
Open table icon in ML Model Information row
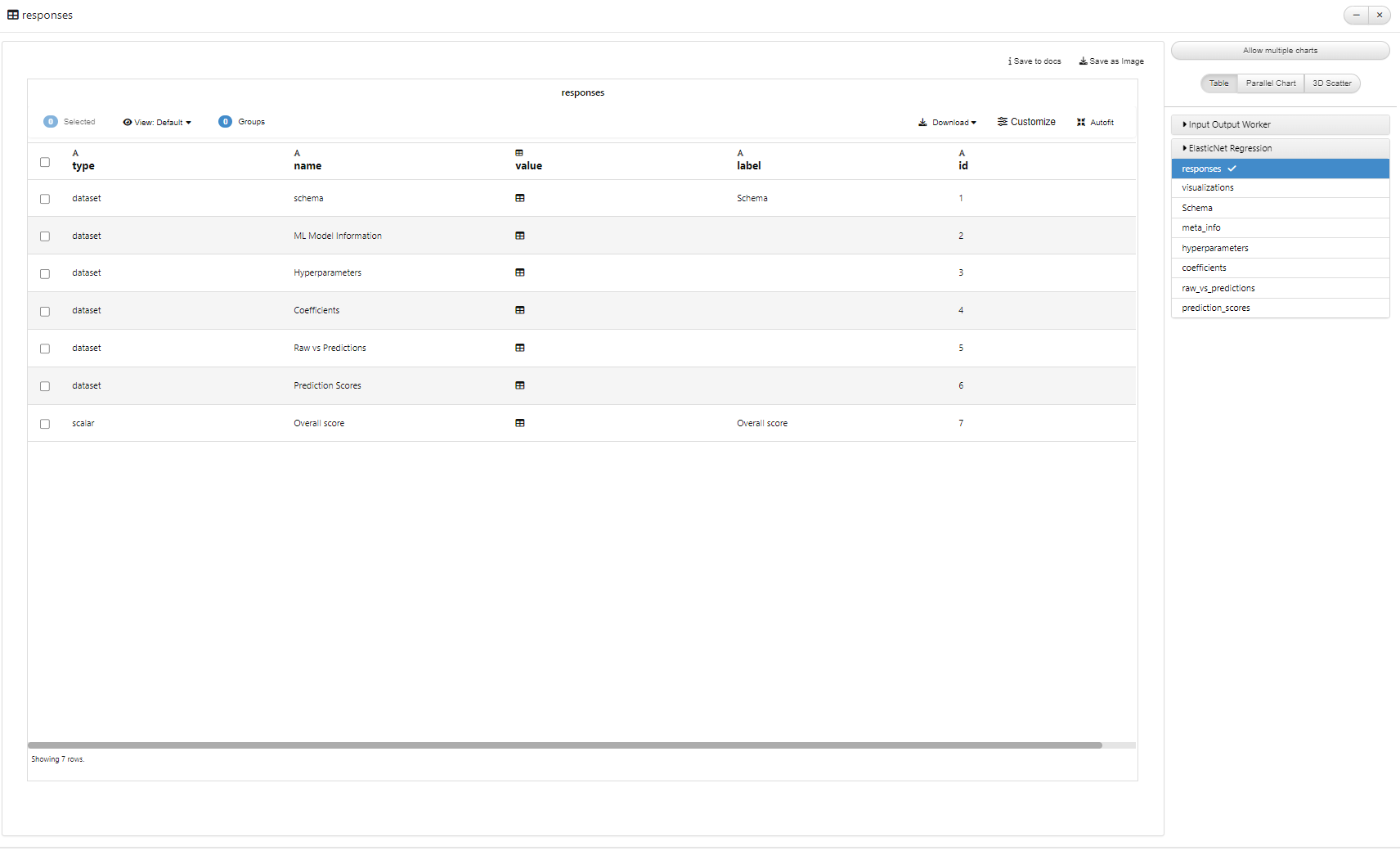(519, 236)
